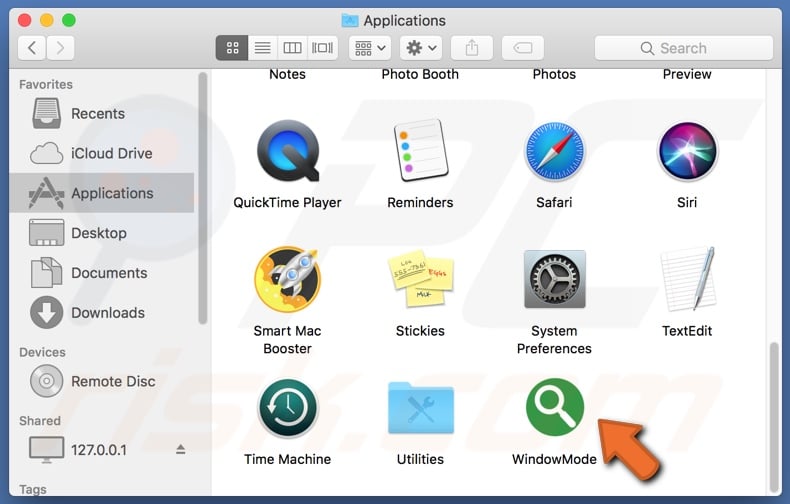Screen dimensions: 790x504
Task: Open the group-by arrangement dropdown
Action: [370, 48]
